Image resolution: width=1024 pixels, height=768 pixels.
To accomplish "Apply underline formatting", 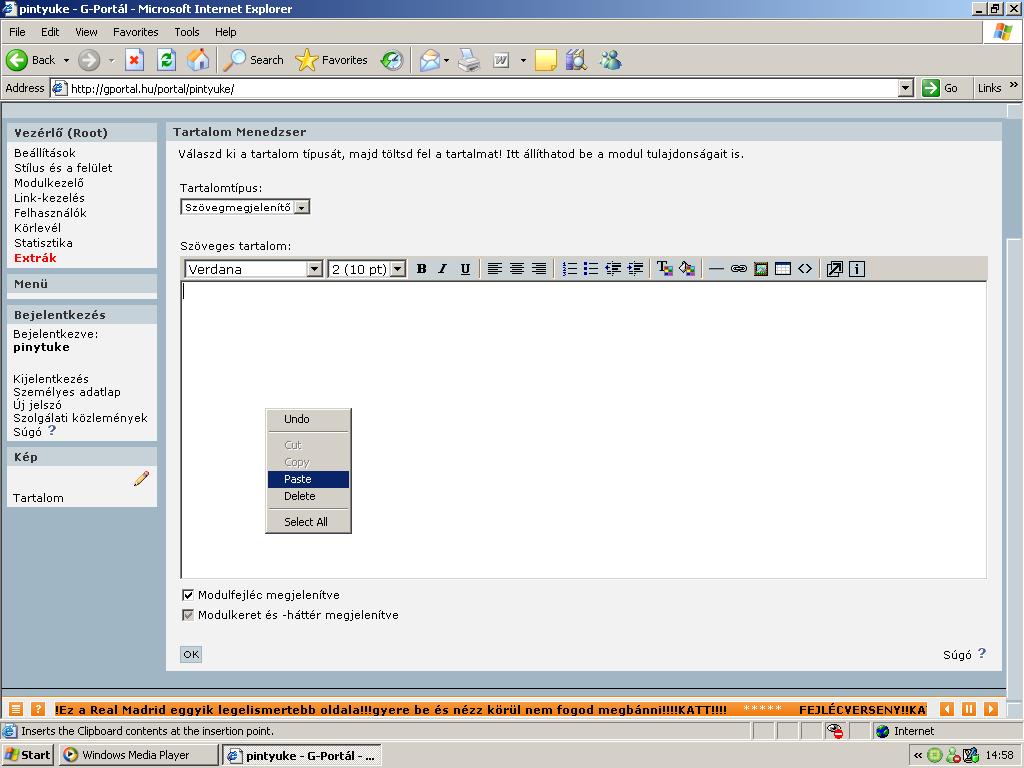I will pos(465,269).
